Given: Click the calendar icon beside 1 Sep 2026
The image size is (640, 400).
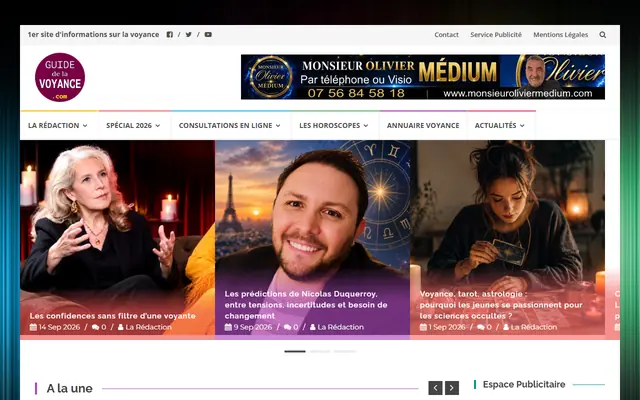Looking at the screenshot, I should point(423,327).
